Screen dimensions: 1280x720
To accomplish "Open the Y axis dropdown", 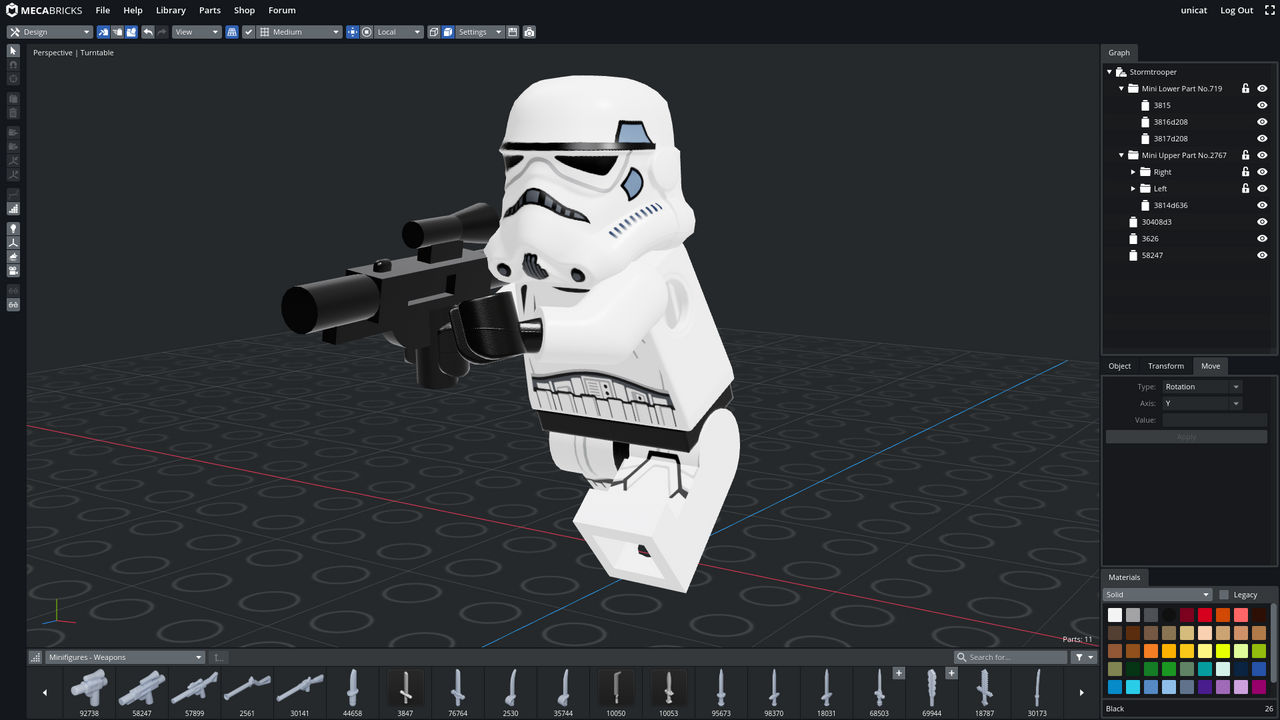I will tap(1201, 403).
